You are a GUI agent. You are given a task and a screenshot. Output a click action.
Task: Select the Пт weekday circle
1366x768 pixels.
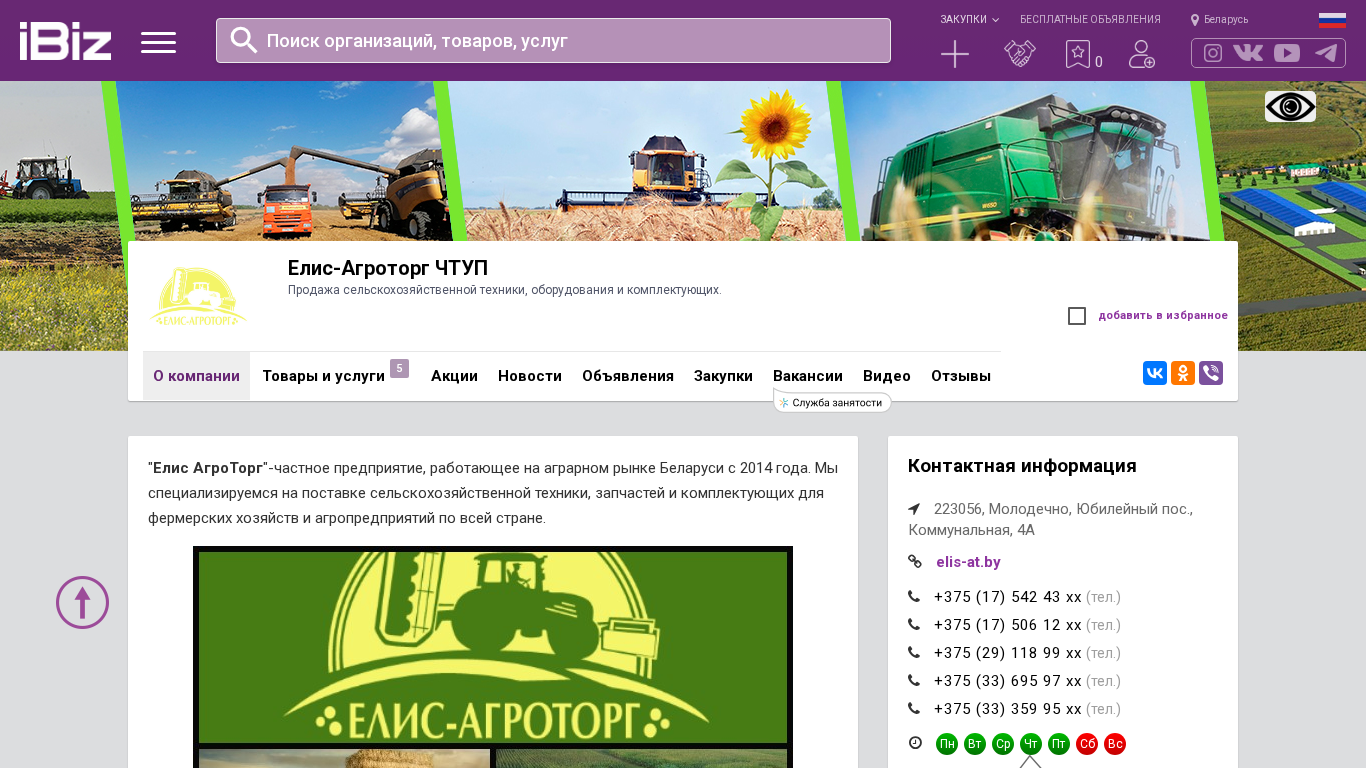(1059, 744)
